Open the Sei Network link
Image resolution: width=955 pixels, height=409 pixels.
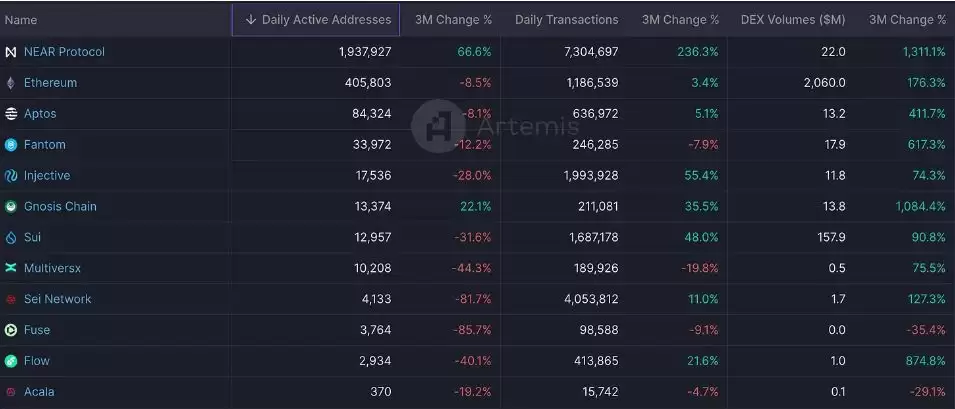57,299
